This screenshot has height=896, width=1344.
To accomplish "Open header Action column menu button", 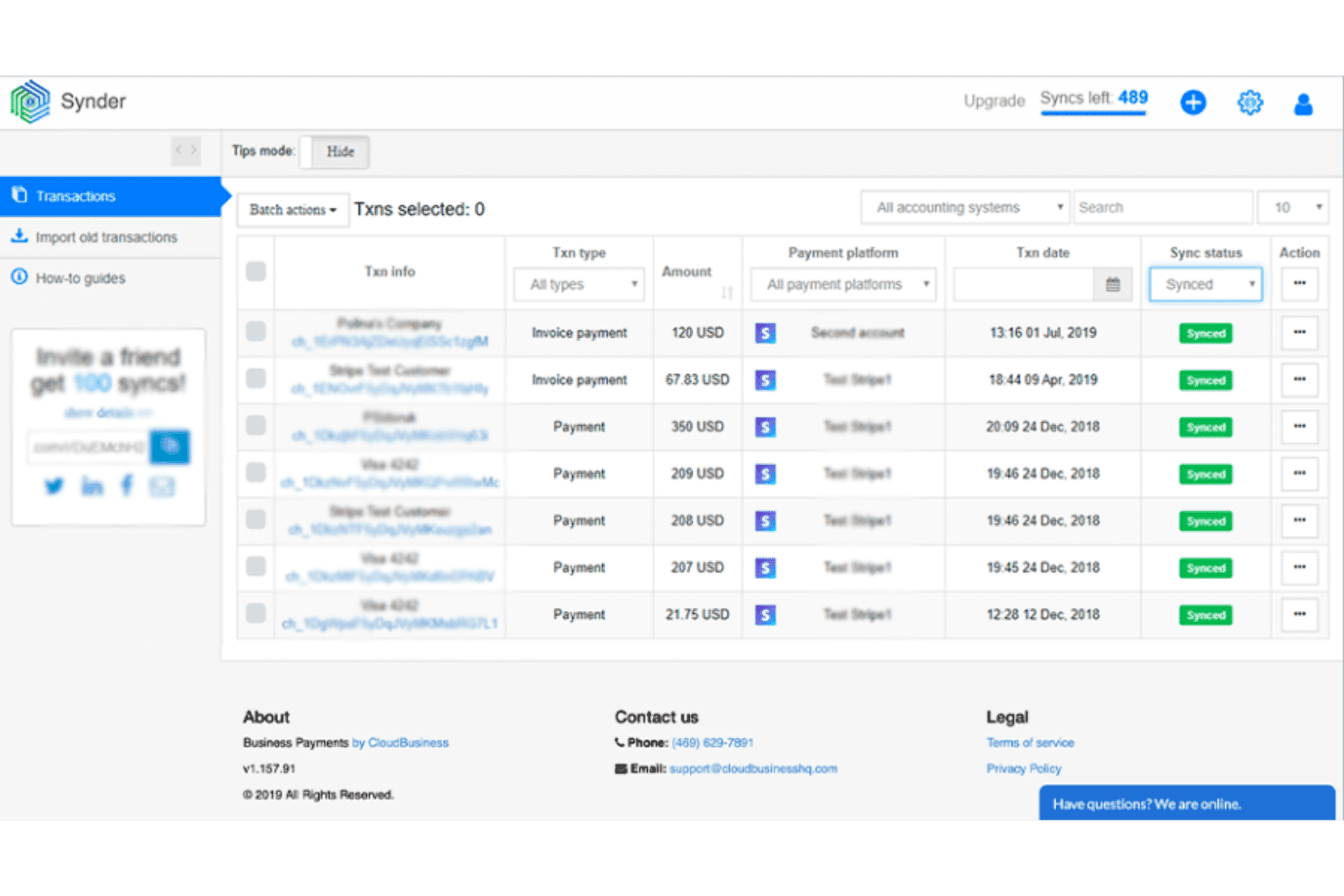I will pos(1300,284).
